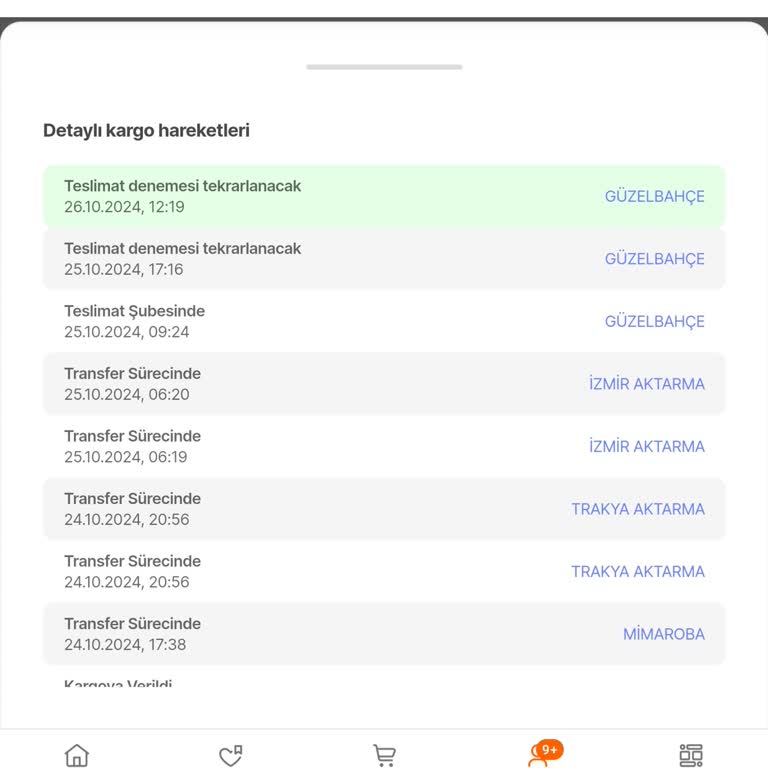Open the favorites heart icon

(231, 755)
